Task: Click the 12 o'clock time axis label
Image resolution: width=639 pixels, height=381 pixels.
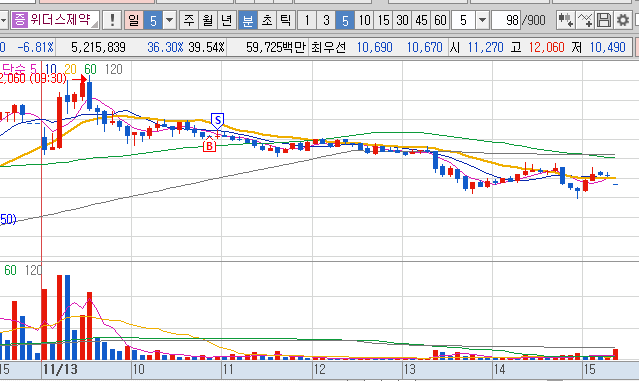Action: coord(320,370)
